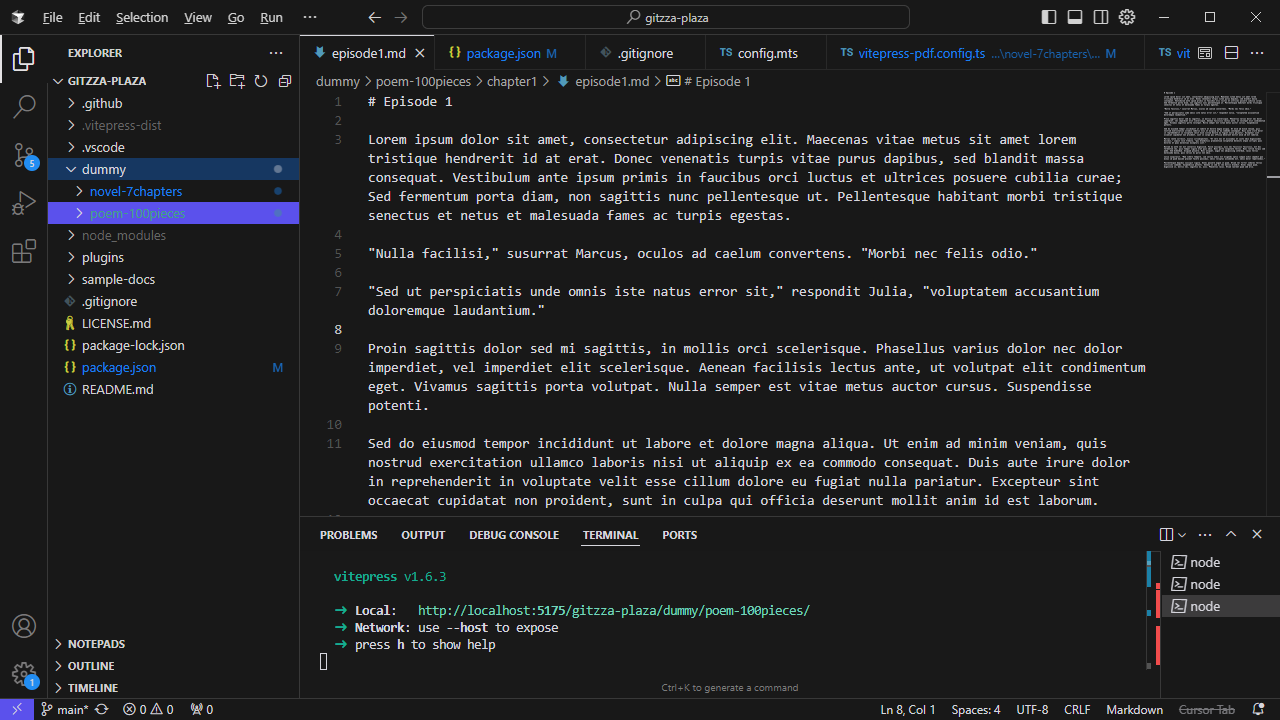Viewport: 1280px width, 720px height.
Task: Go forward using the title bar arrow
Action: [401, 17]
